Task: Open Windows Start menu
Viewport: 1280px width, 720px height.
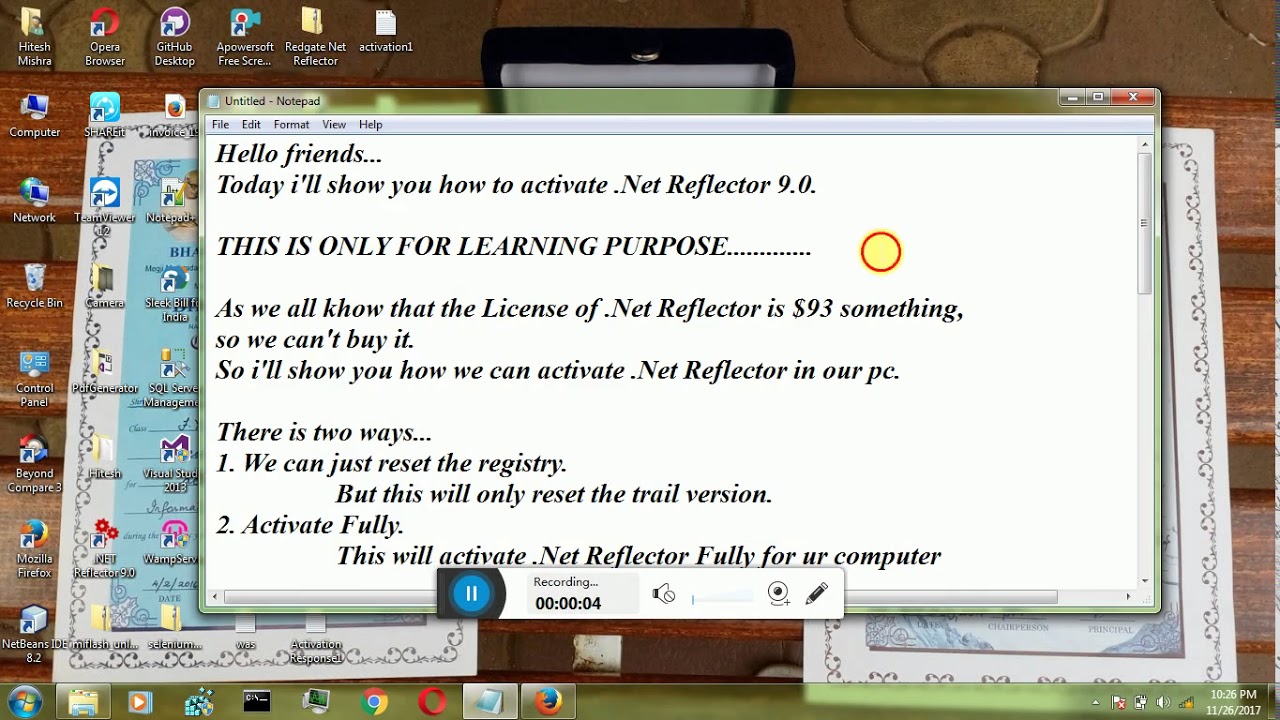Action: [24, 701]
